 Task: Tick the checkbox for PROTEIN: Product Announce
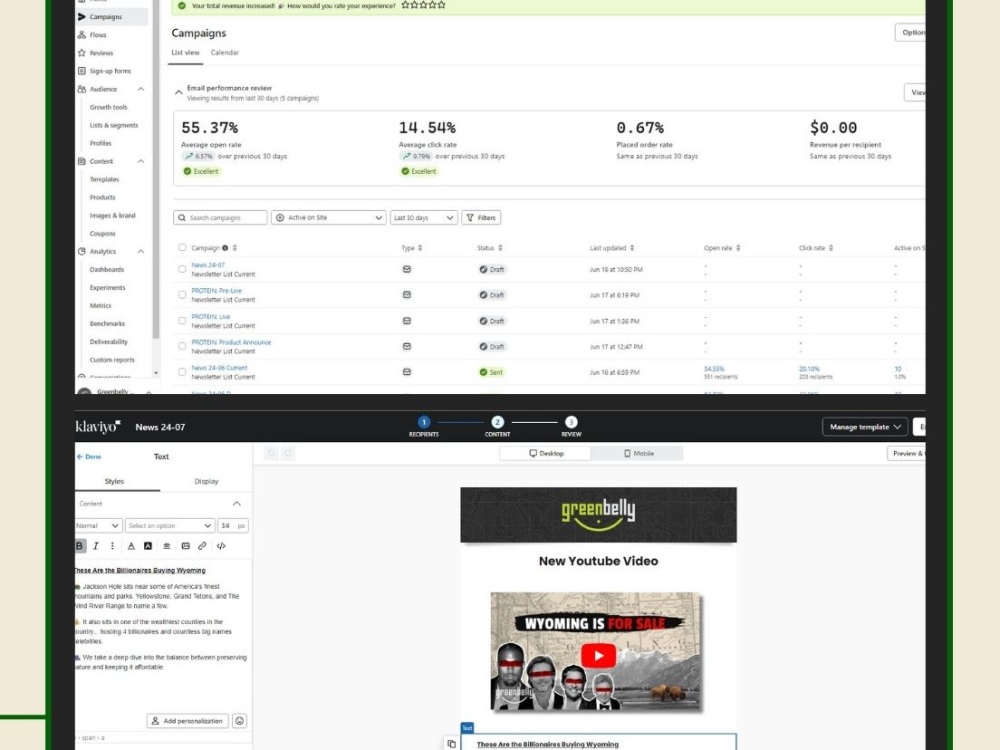coord(182,346)
